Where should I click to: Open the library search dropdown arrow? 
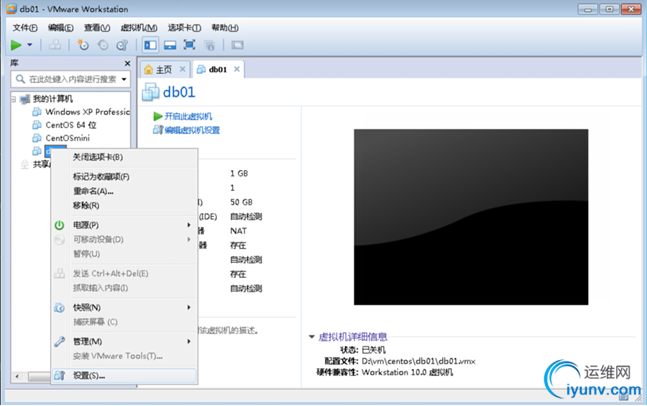click(x=124, y=79)
